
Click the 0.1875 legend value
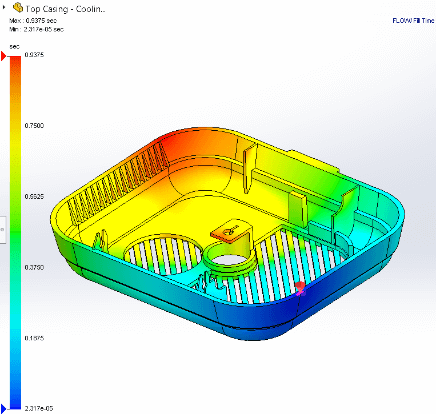(x=34, y=338)
